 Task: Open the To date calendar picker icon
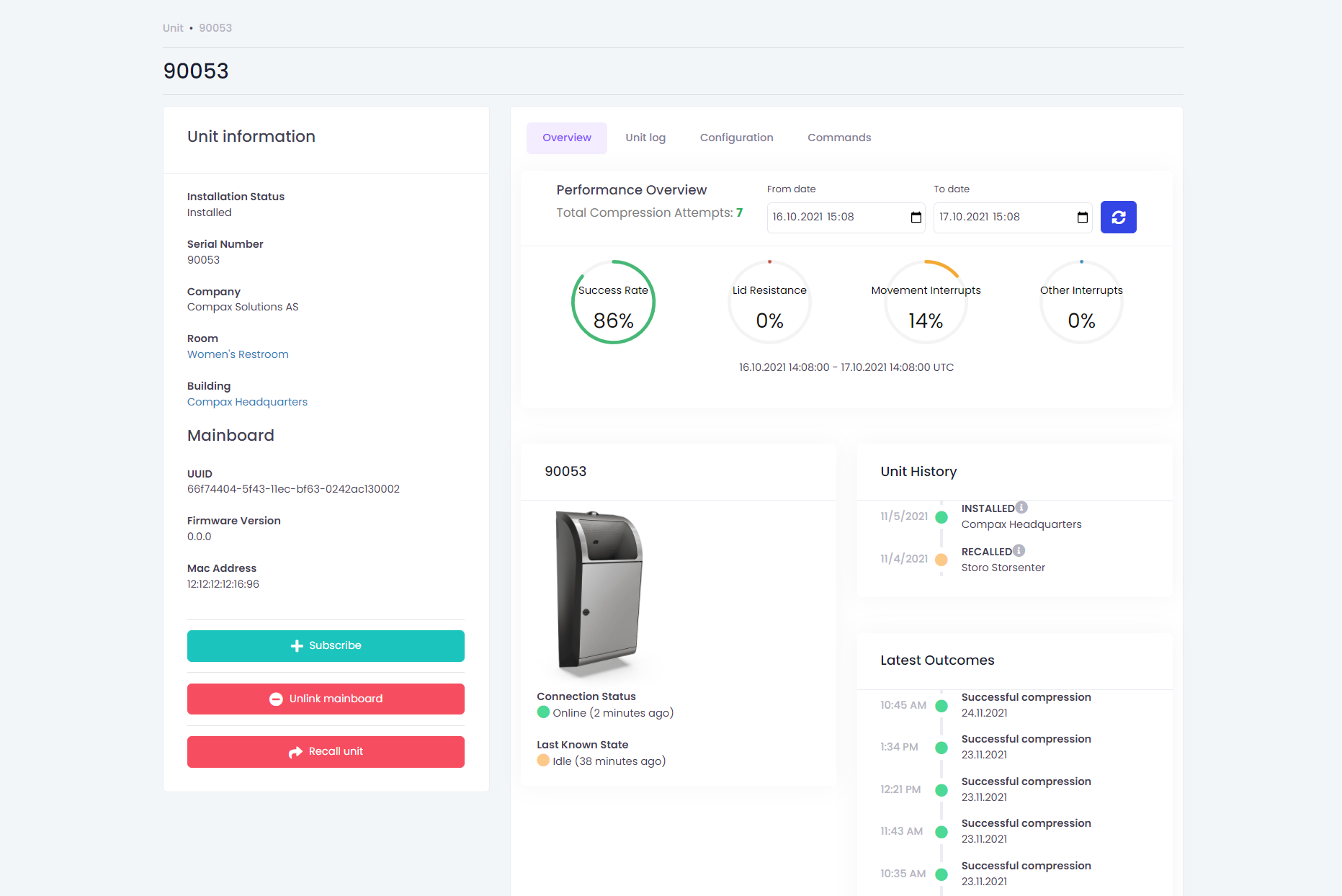(x=1082, y=218)
